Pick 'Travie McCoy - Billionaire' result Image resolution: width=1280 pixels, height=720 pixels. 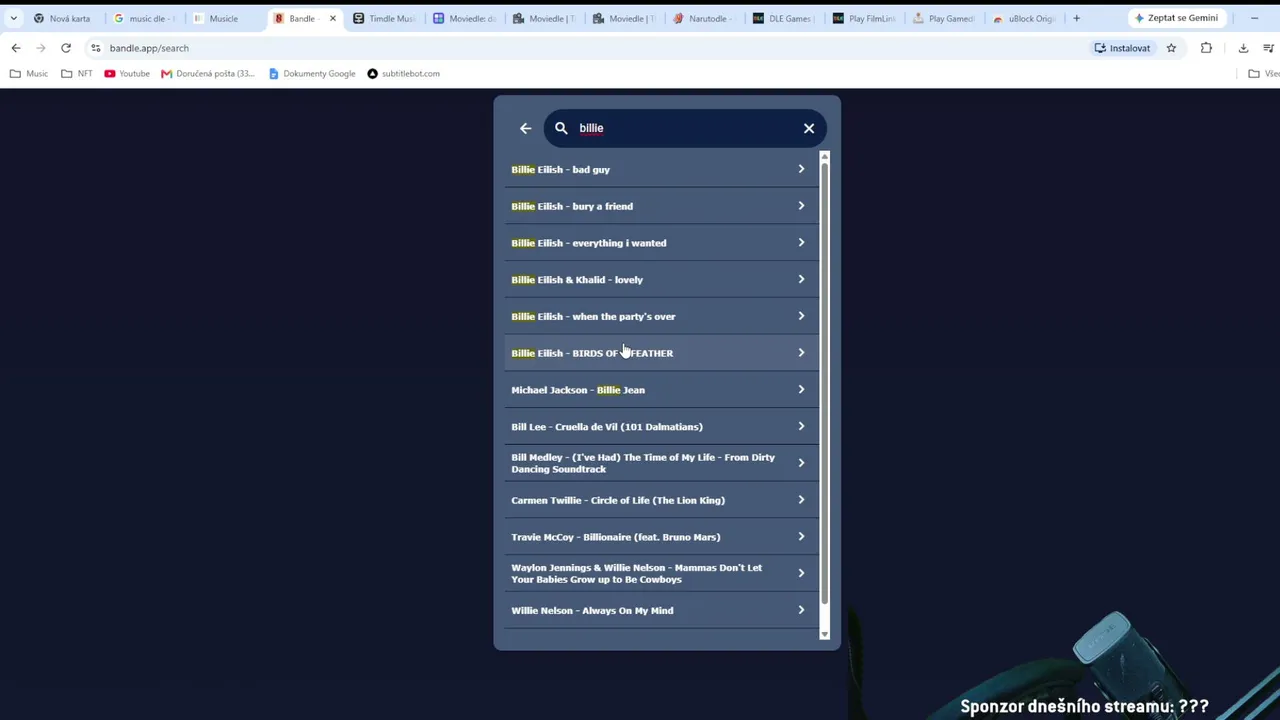[661, 537]
